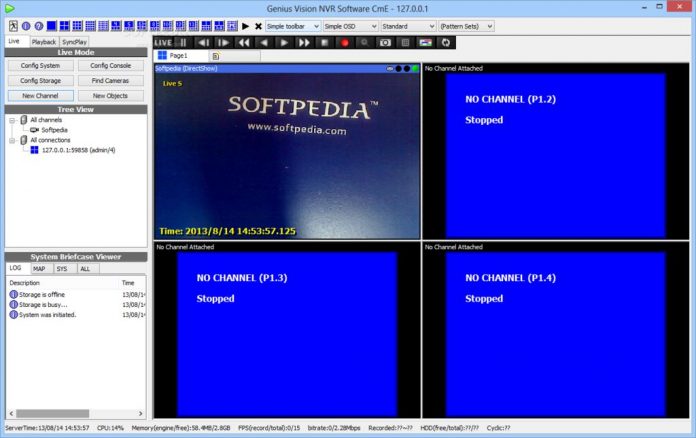Viewport: 696px width, 438px height.
Task: Toggle the black dot next to the green light
Action: tap(407, 68)
